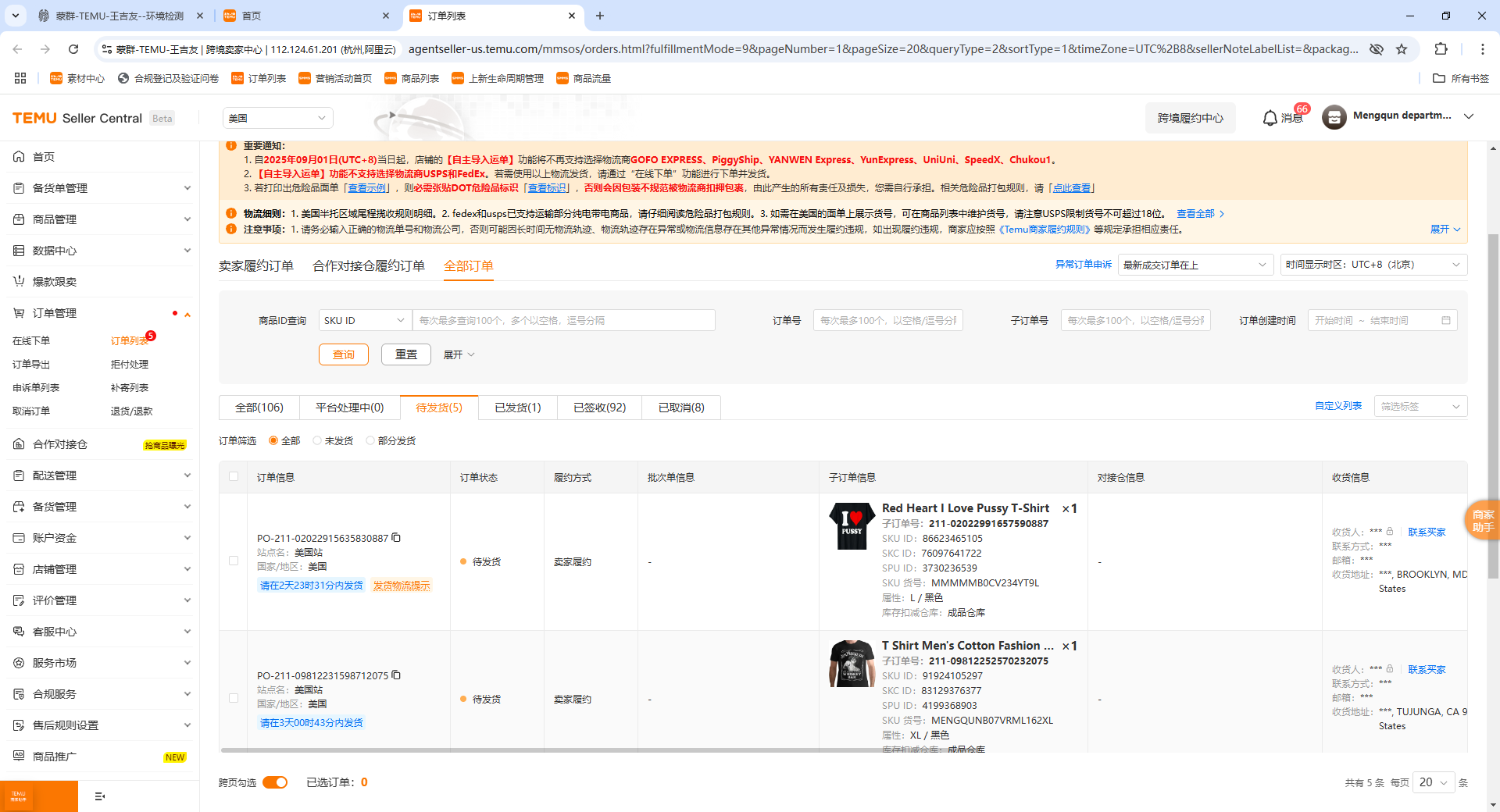Switch to the 已签收(92) tab

(x=598, y=407)
